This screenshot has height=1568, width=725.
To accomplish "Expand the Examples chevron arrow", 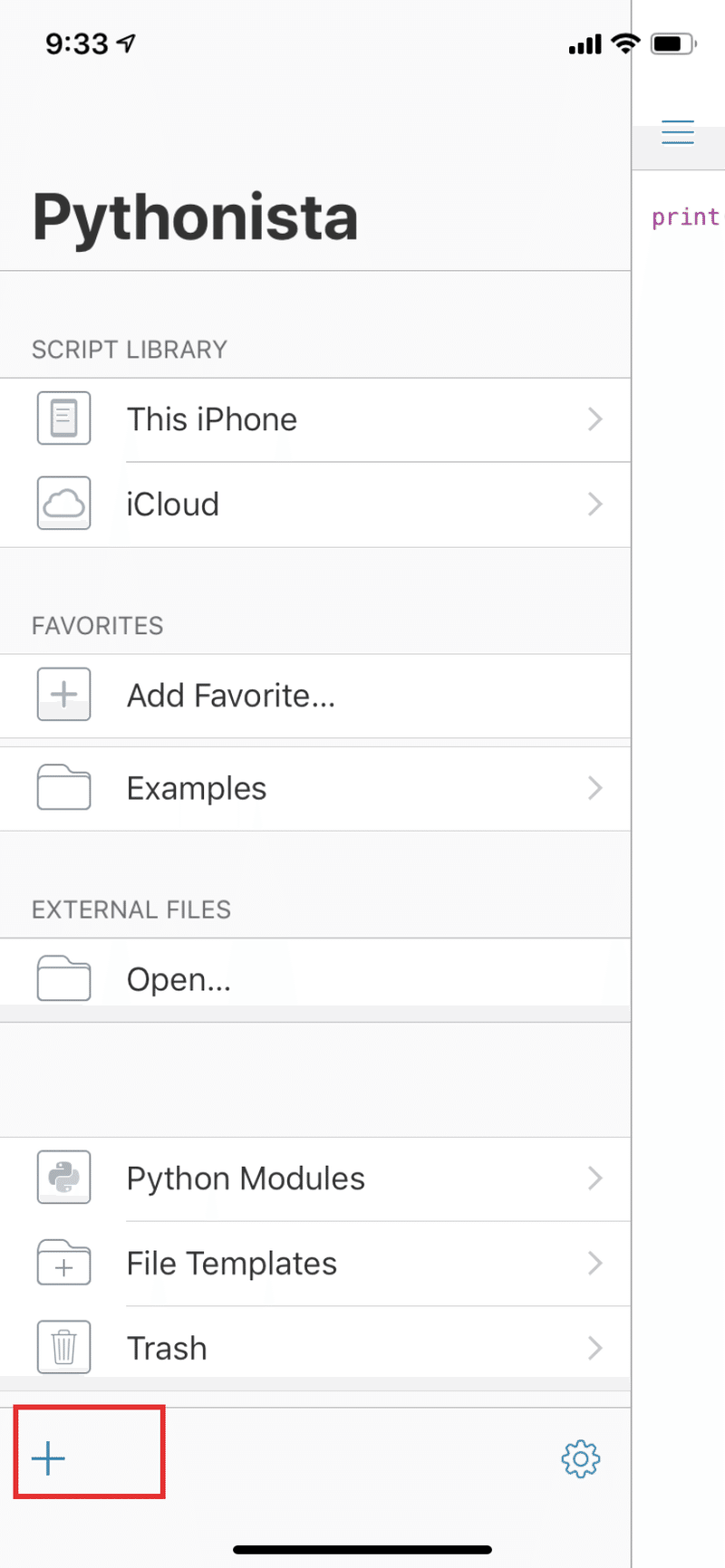I will pos(594,788).
